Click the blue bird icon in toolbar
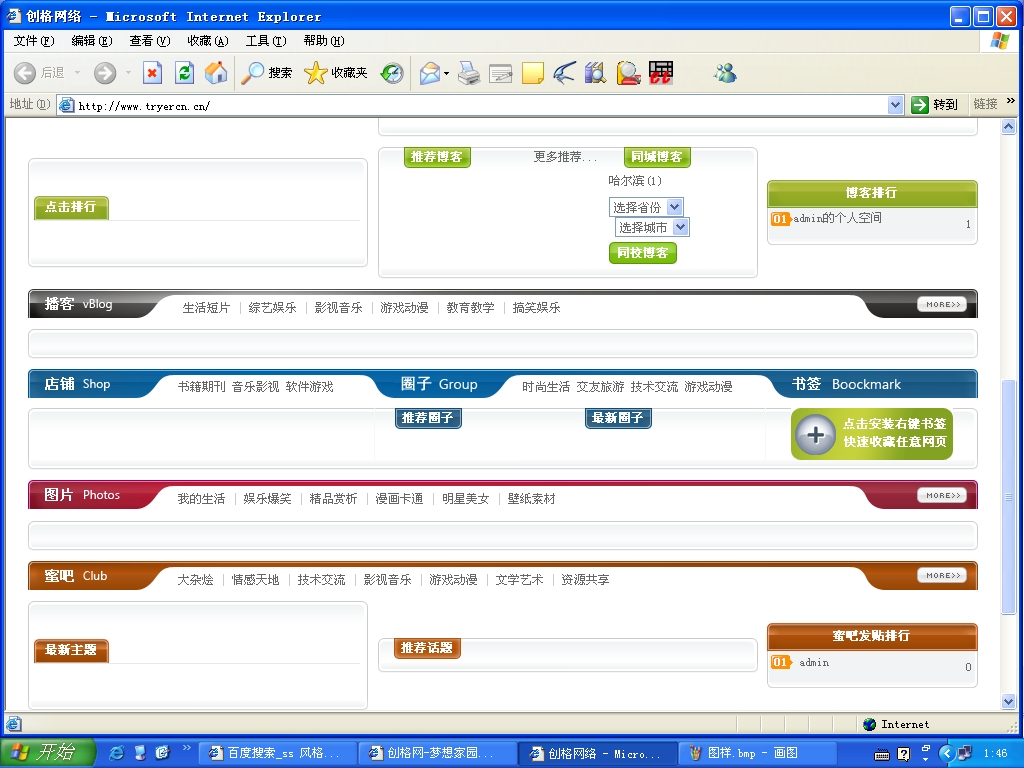The width and height of the screenshot is (1024, 768). coord(564,72)
